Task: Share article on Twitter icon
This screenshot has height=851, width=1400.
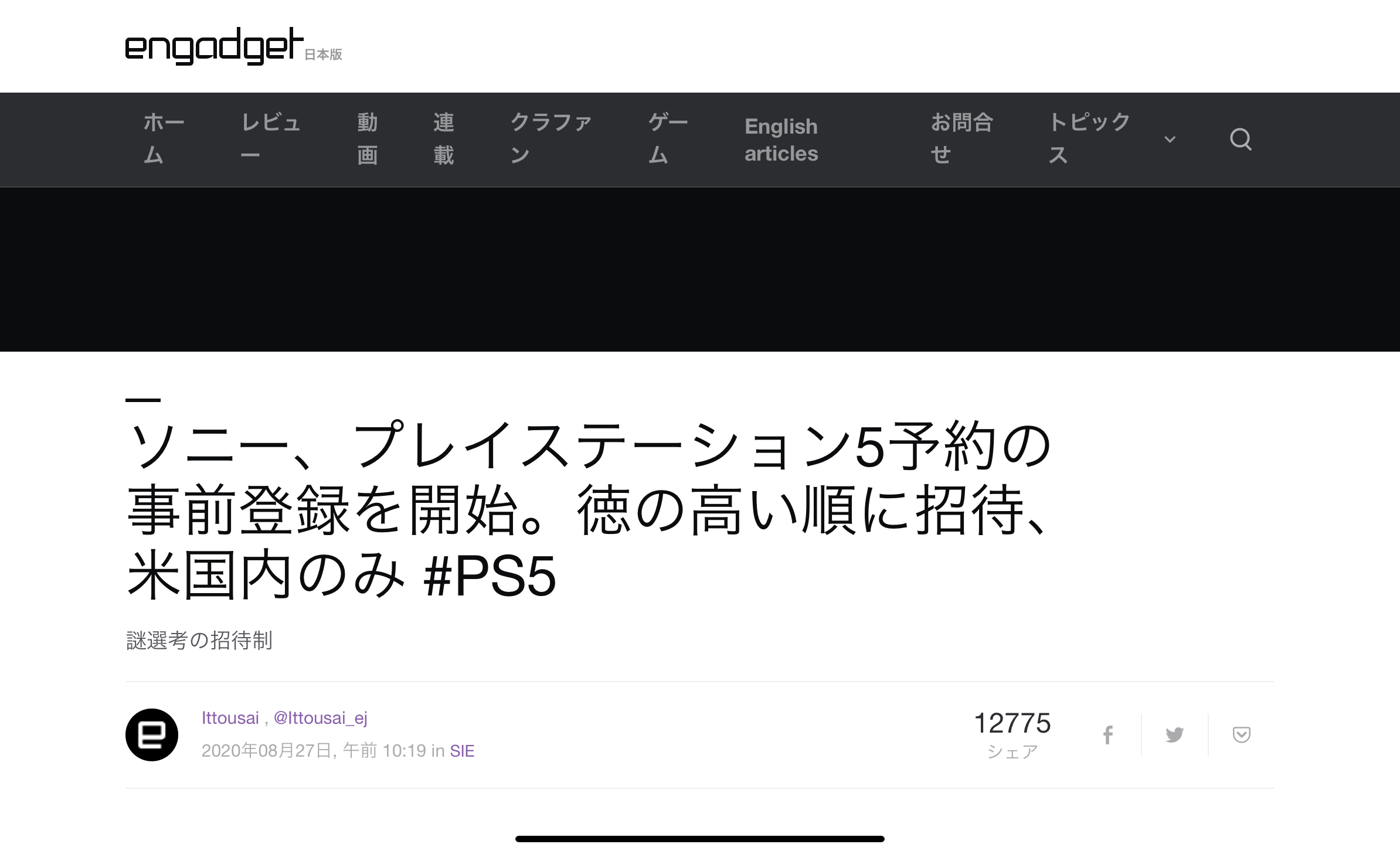Action: [x=1174, y=735]
